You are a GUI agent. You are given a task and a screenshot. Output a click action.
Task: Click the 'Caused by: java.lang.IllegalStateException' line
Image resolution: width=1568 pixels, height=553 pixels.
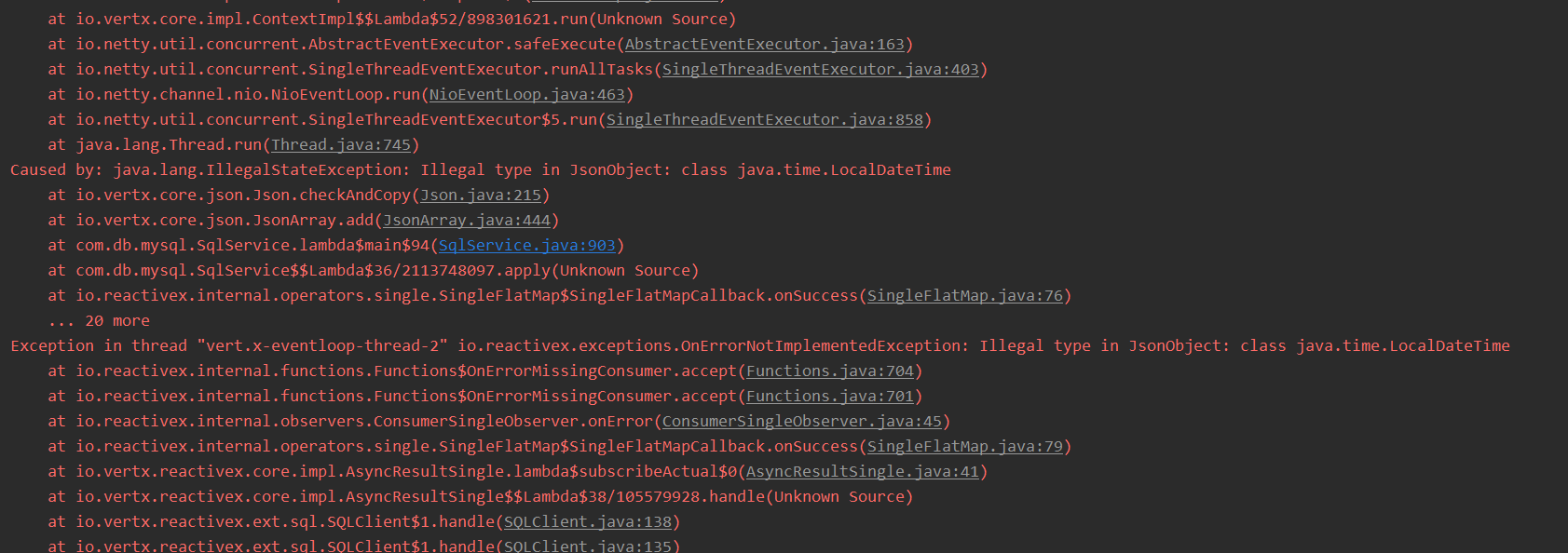tap(481, 169)
